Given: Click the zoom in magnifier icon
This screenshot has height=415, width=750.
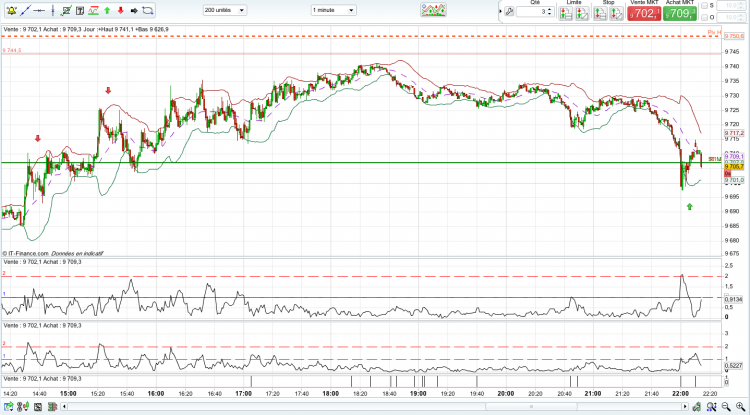Looking at the screenshot, I should point(739,406).
